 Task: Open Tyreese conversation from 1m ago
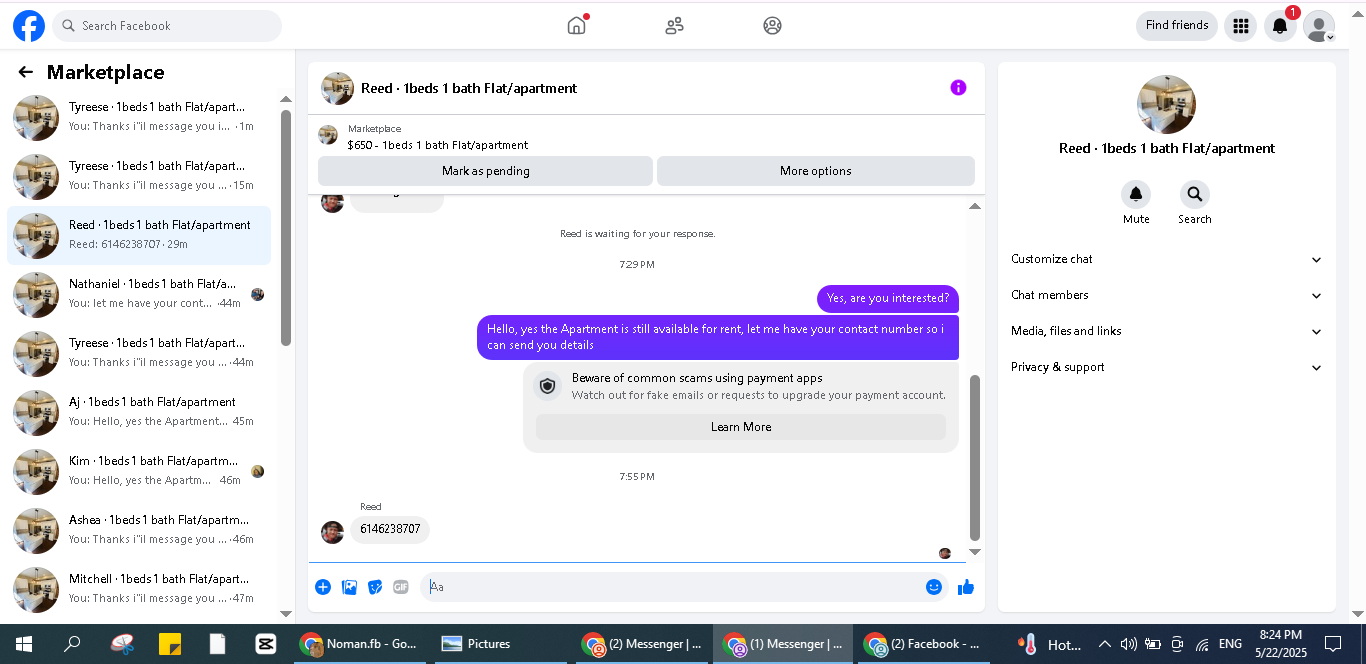pyautogui.click(x=139, y=118)
